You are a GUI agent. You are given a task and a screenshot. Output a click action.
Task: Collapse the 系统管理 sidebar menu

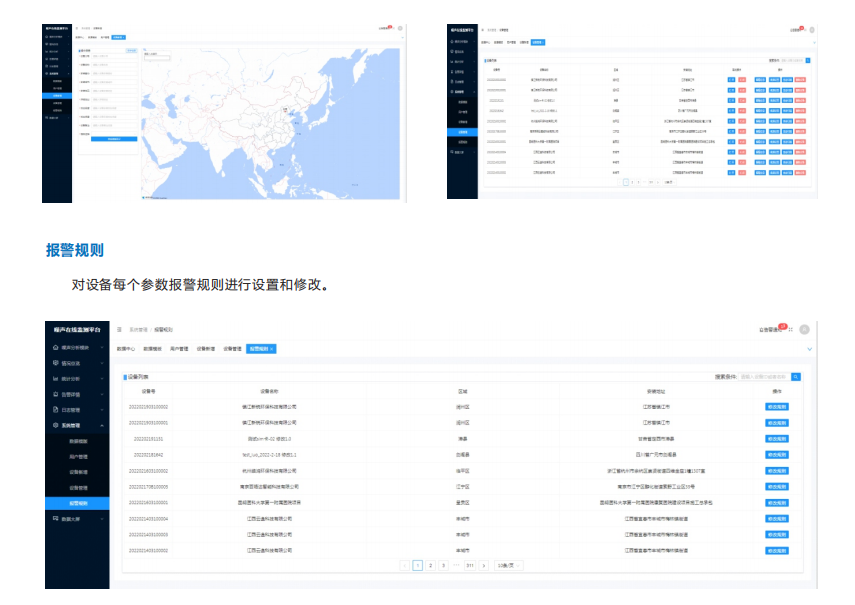77,425
